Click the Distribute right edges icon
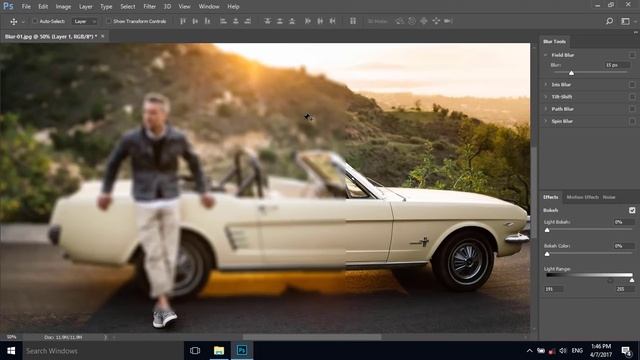The width and height of the screenshot is (640, 360). click(x=333, y=21)
